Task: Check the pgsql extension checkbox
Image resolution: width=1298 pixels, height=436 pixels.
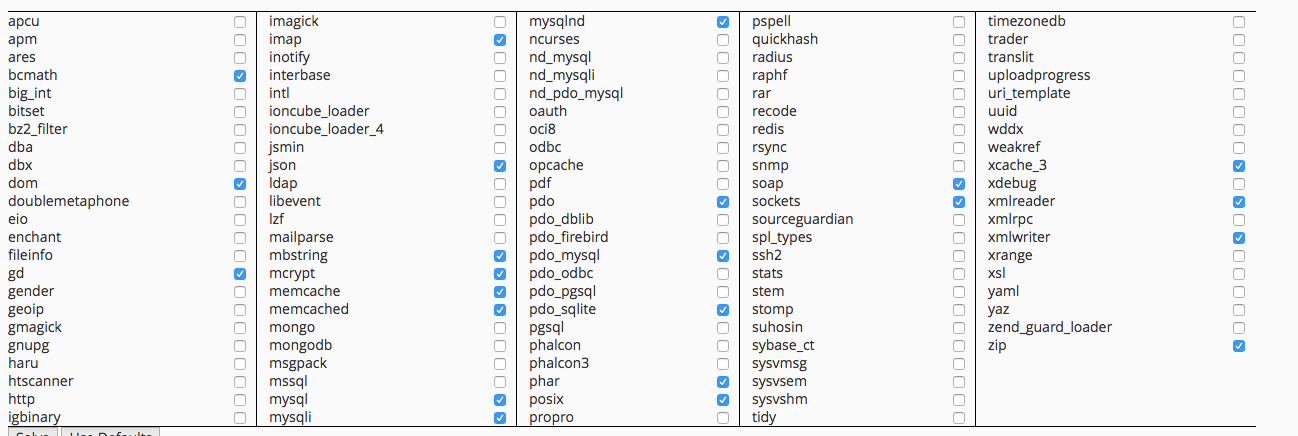Action: pyautogui.click(x=723, y=327)
